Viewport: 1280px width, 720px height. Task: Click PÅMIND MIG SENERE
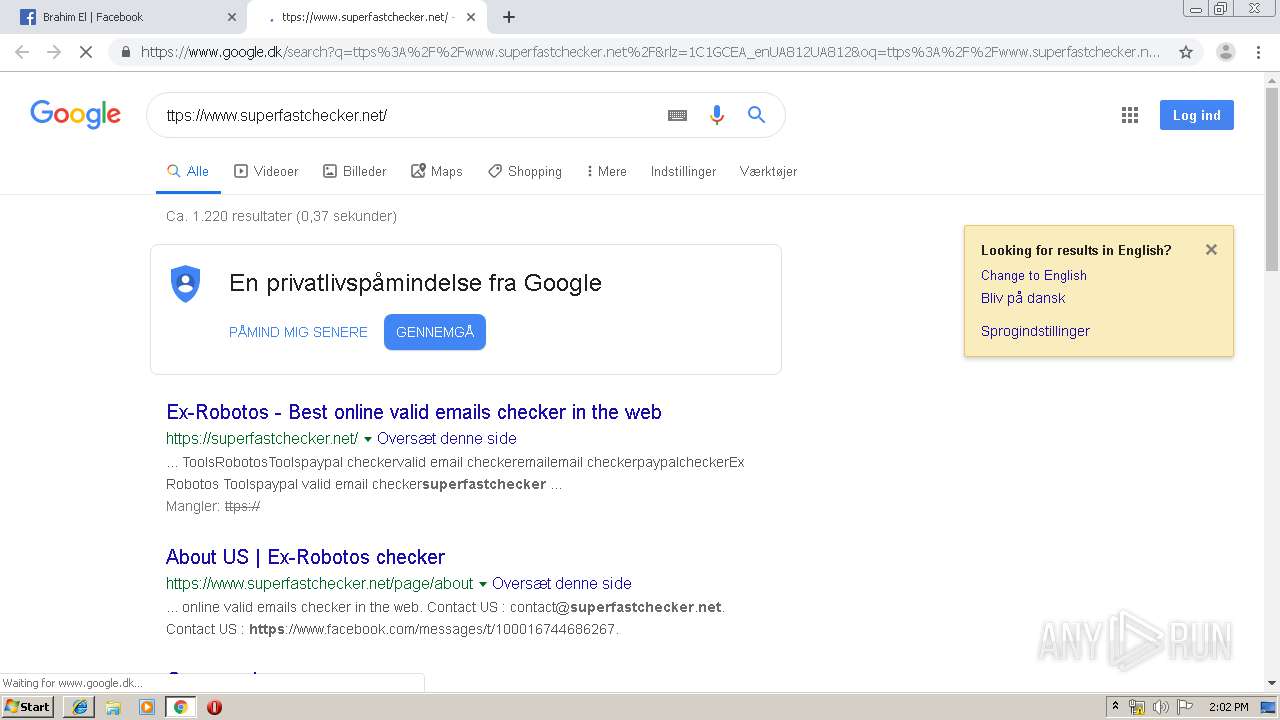(x=298, y=332)
